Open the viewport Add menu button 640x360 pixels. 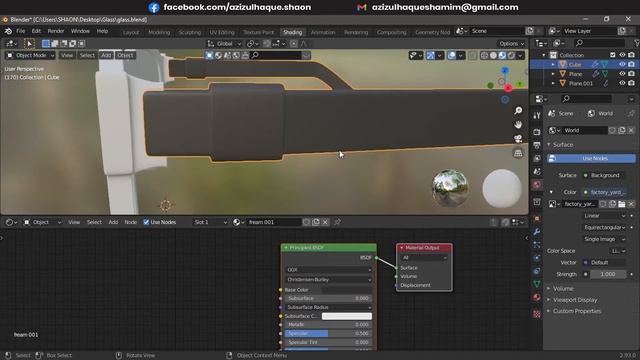click(x=106, y=55)
